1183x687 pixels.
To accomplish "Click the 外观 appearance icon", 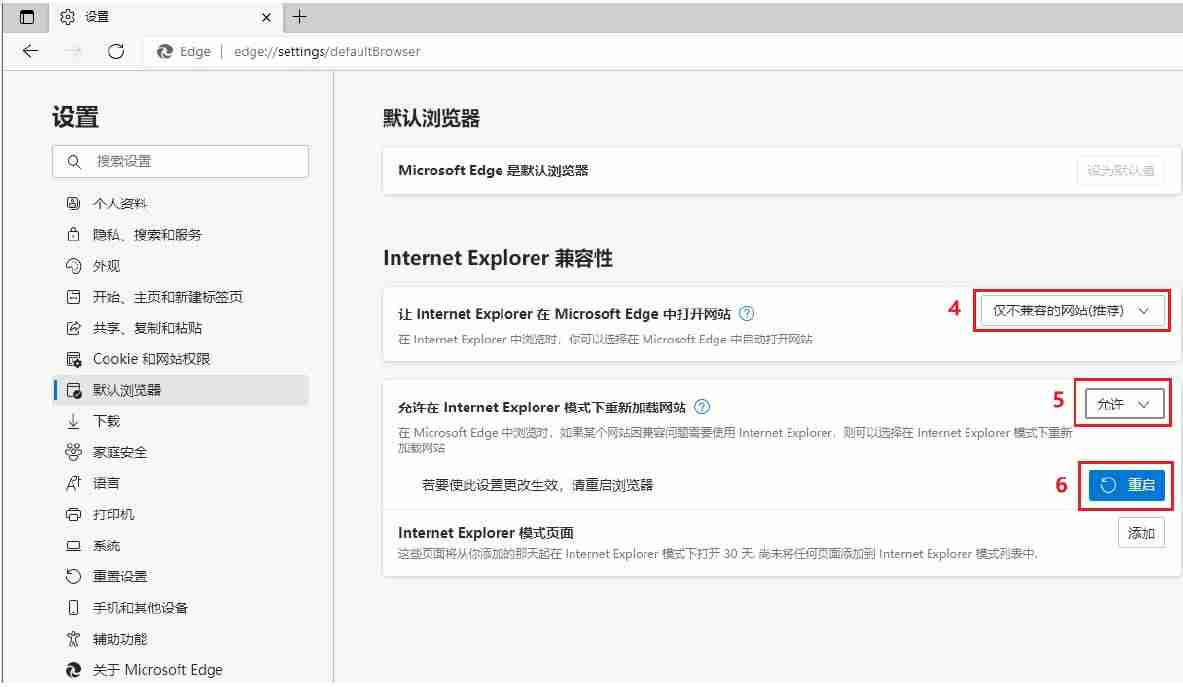I will point(73,265).
